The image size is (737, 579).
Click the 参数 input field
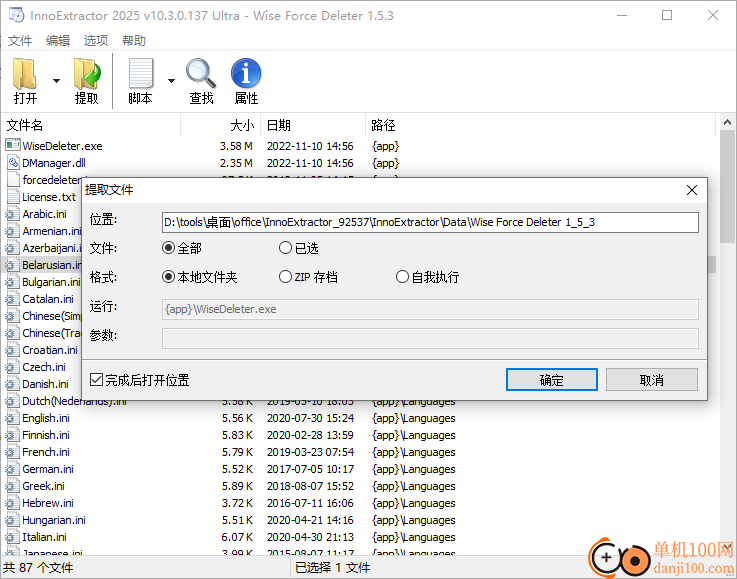[x=430, y=338]
